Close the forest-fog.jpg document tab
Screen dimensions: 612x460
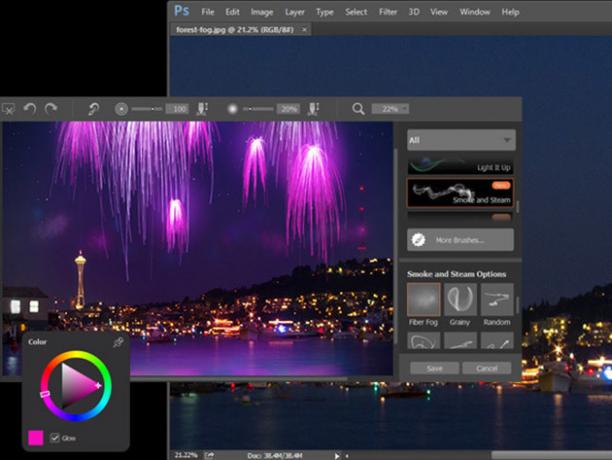pyautogui.click(x=304, y=30)
